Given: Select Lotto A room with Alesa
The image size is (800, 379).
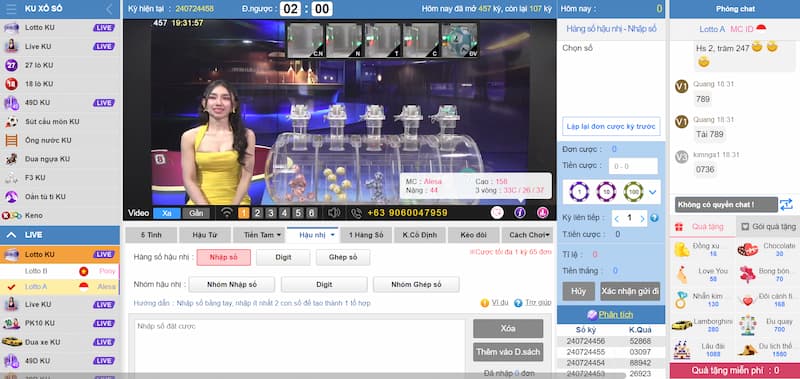Looking at the screenshot, I should point(60,287).
